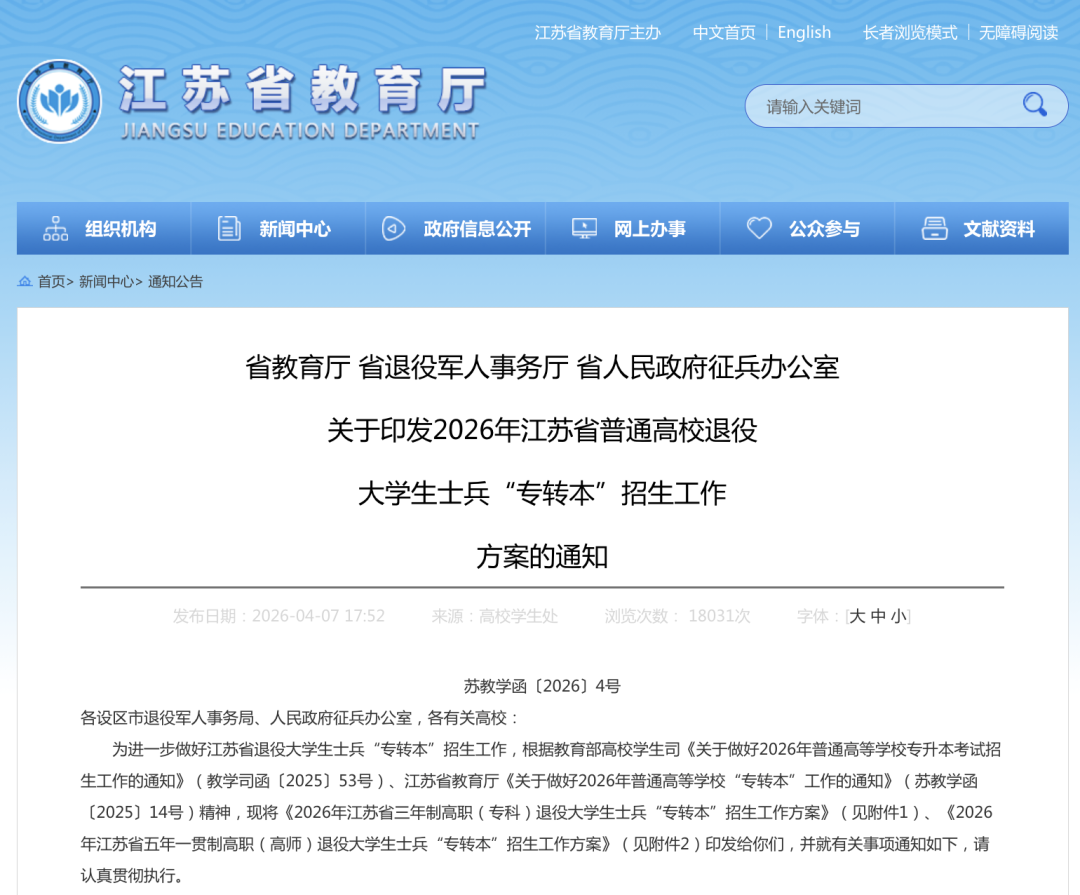Click the Jiangsu Education Department logo emblem
The height and width of the screenshot is (895, 1080).
point(59,102)
